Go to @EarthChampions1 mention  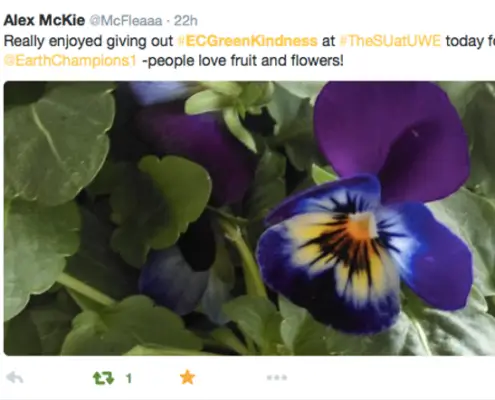tap(70, 61)
